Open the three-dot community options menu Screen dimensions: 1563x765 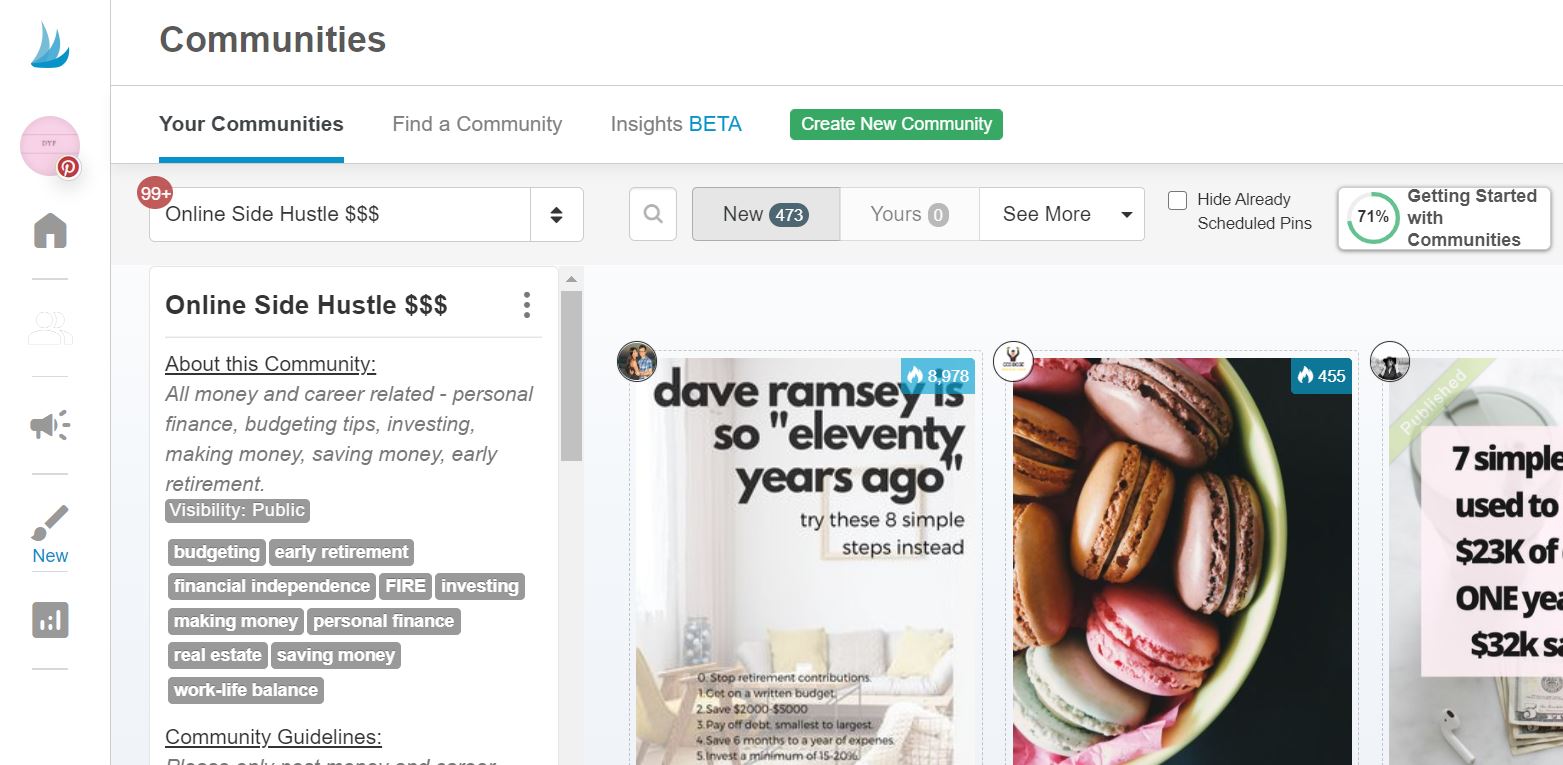pyautogui.click(x=527, y=305)
